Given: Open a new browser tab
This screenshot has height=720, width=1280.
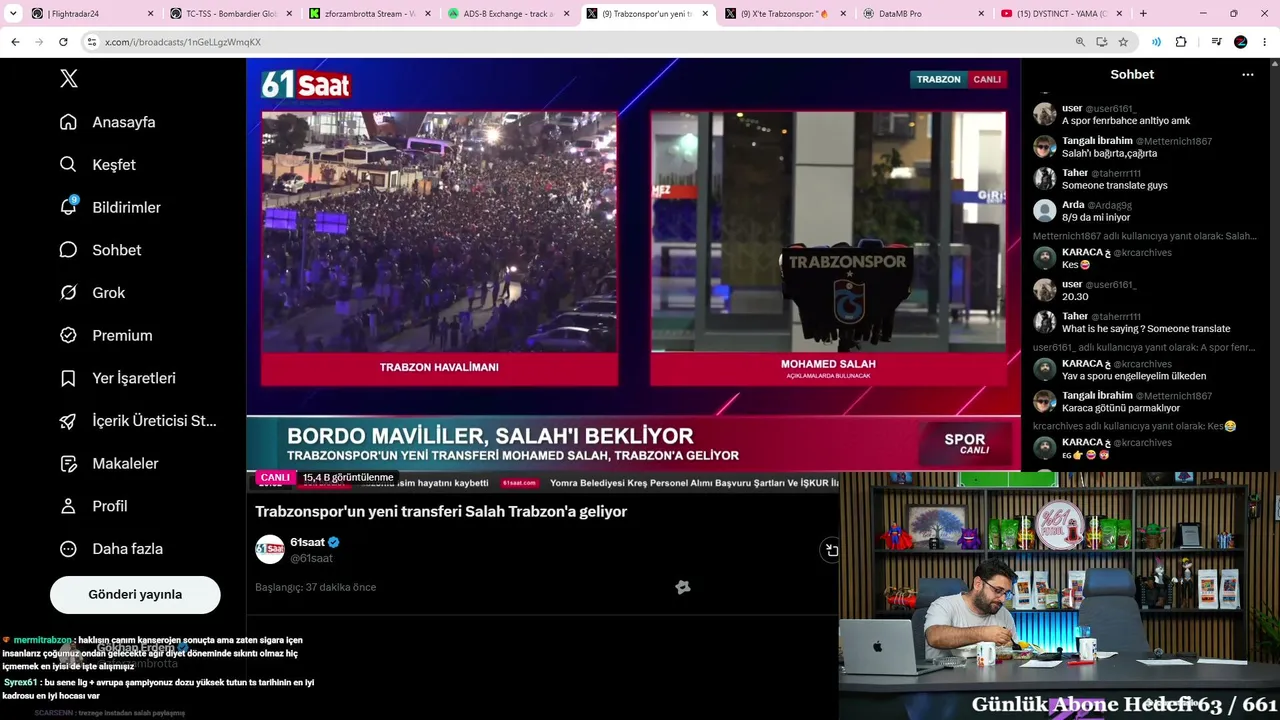Looking at the screenshot, I should (1143, 14).
